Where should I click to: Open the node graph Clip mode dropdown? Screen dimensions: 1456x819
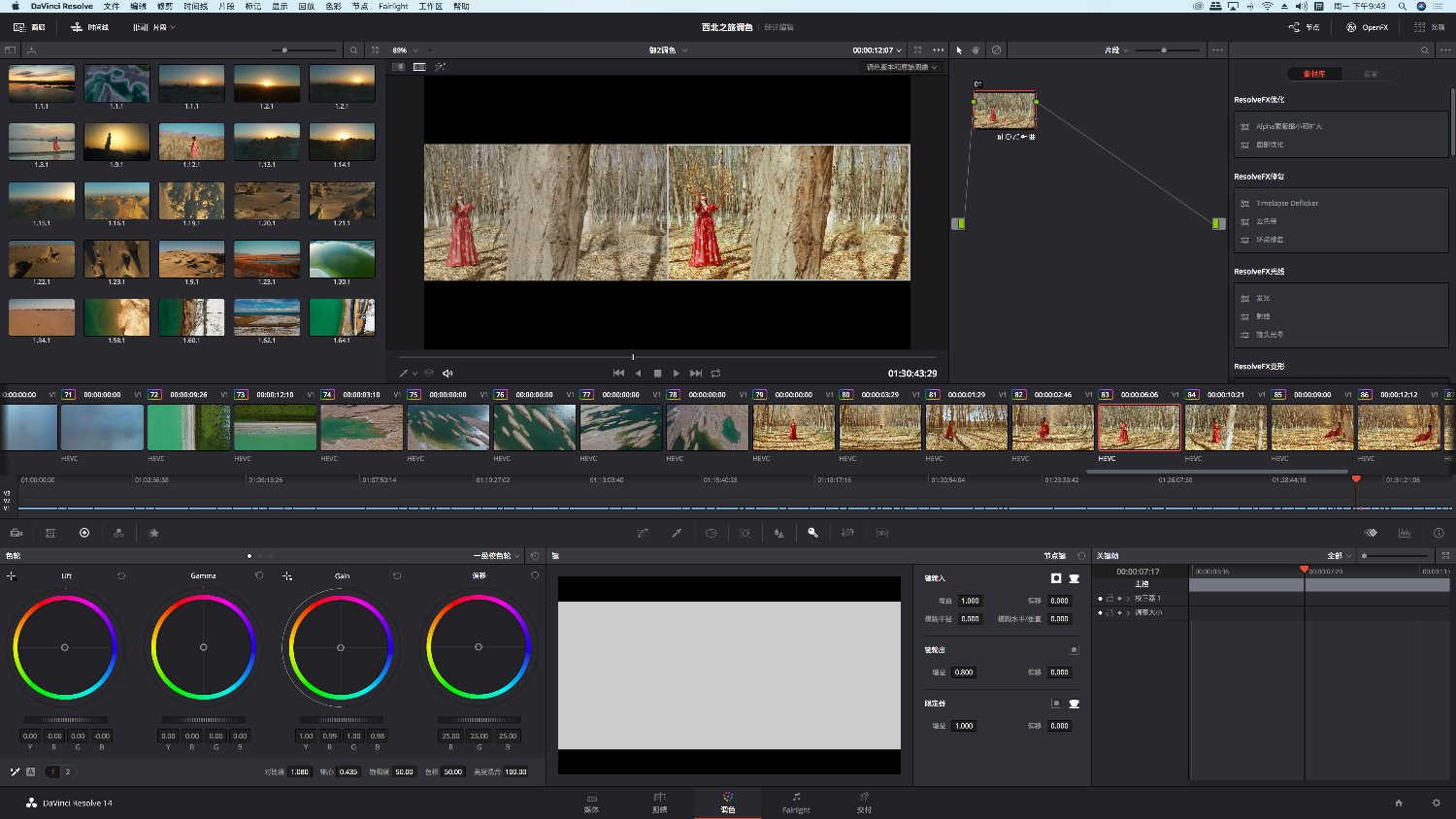click(x=1116, y=49)
